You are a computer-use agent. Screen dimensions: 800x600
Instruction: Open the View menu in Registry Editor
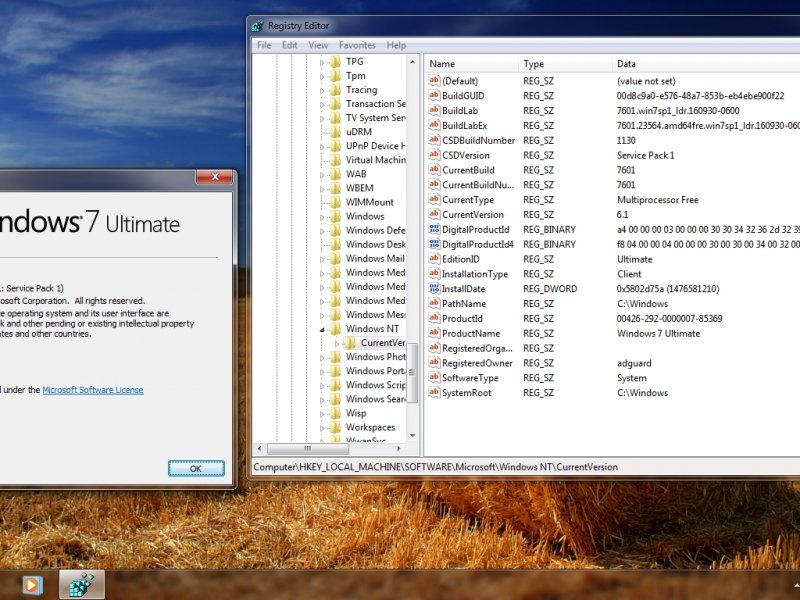318,45
